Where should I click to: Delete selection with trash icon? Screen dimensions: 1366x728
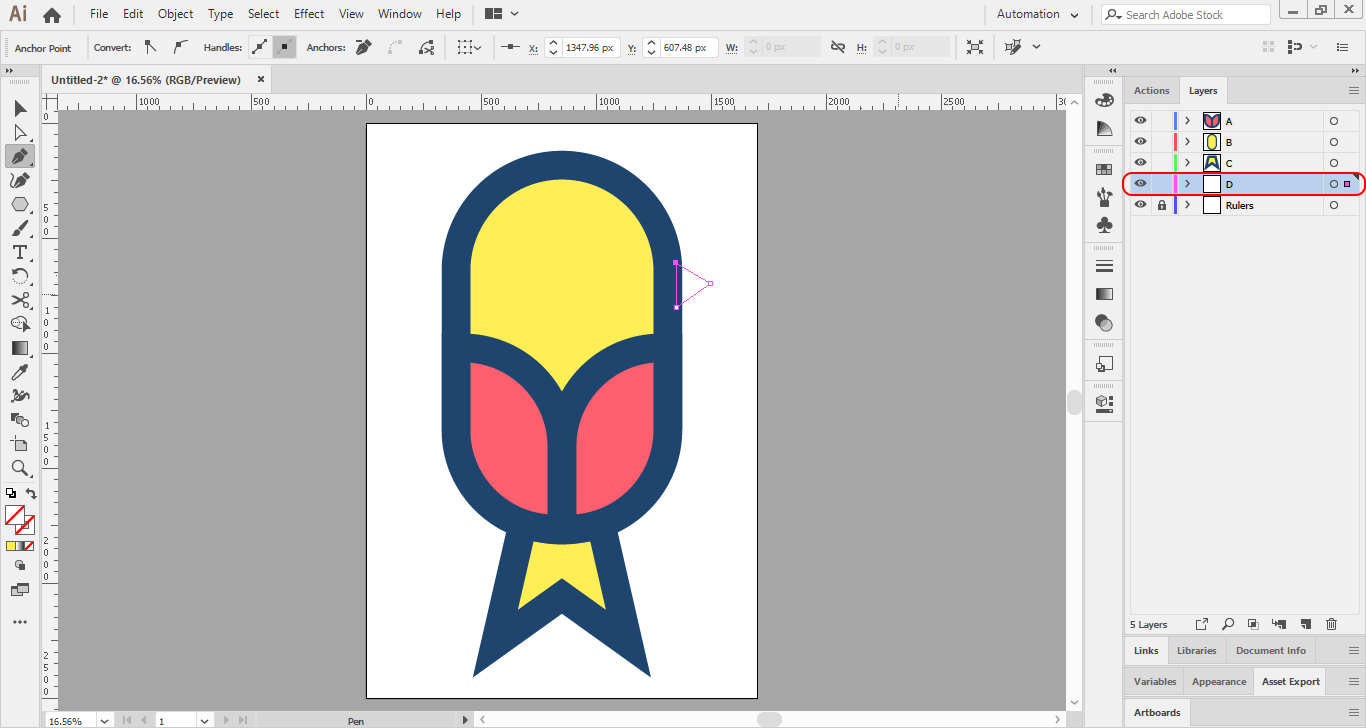coord(1331,624)
